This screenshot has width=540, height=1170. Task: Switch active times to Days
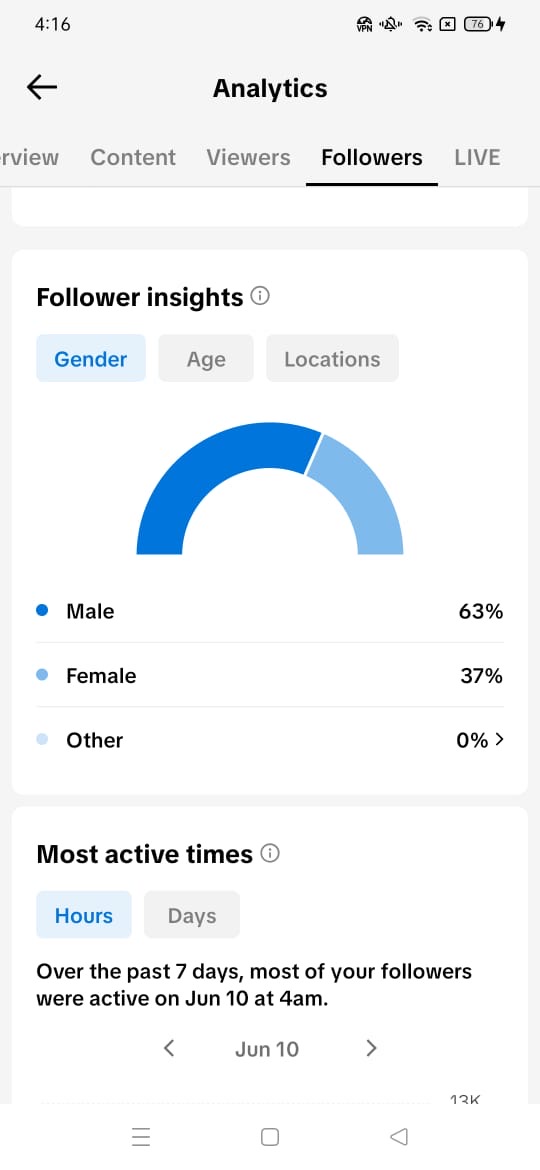(x=192, y=915)
